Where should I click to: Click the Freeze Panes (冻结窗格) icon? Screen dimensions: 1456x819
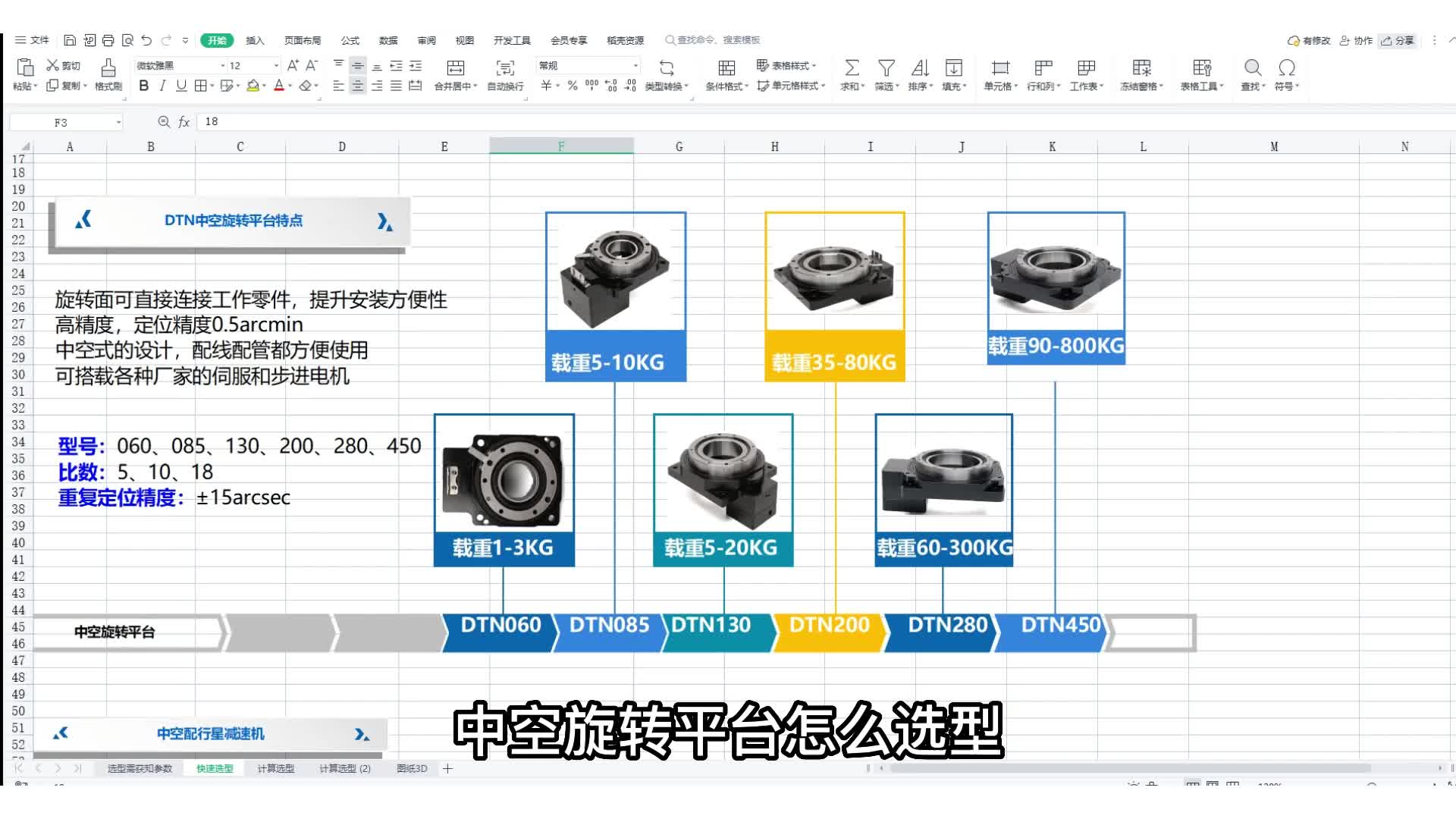pyautogui.click(x=1141, y=67)
